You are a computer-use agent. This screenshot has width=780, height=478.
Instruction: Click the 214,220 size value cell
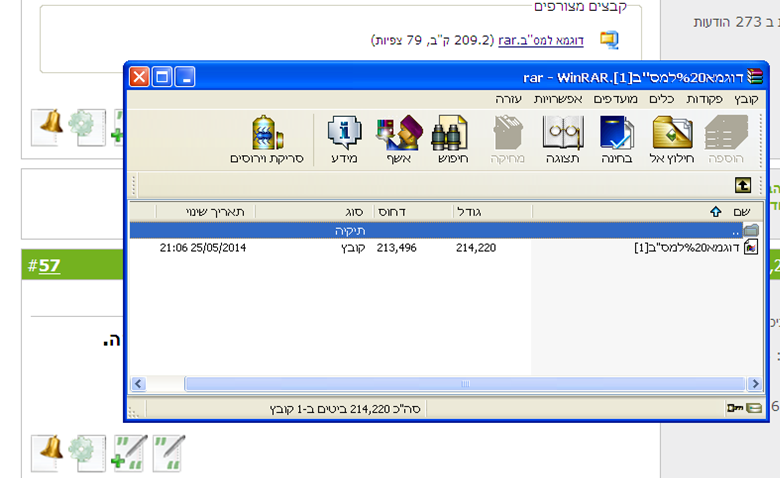[x=476, y=248]
